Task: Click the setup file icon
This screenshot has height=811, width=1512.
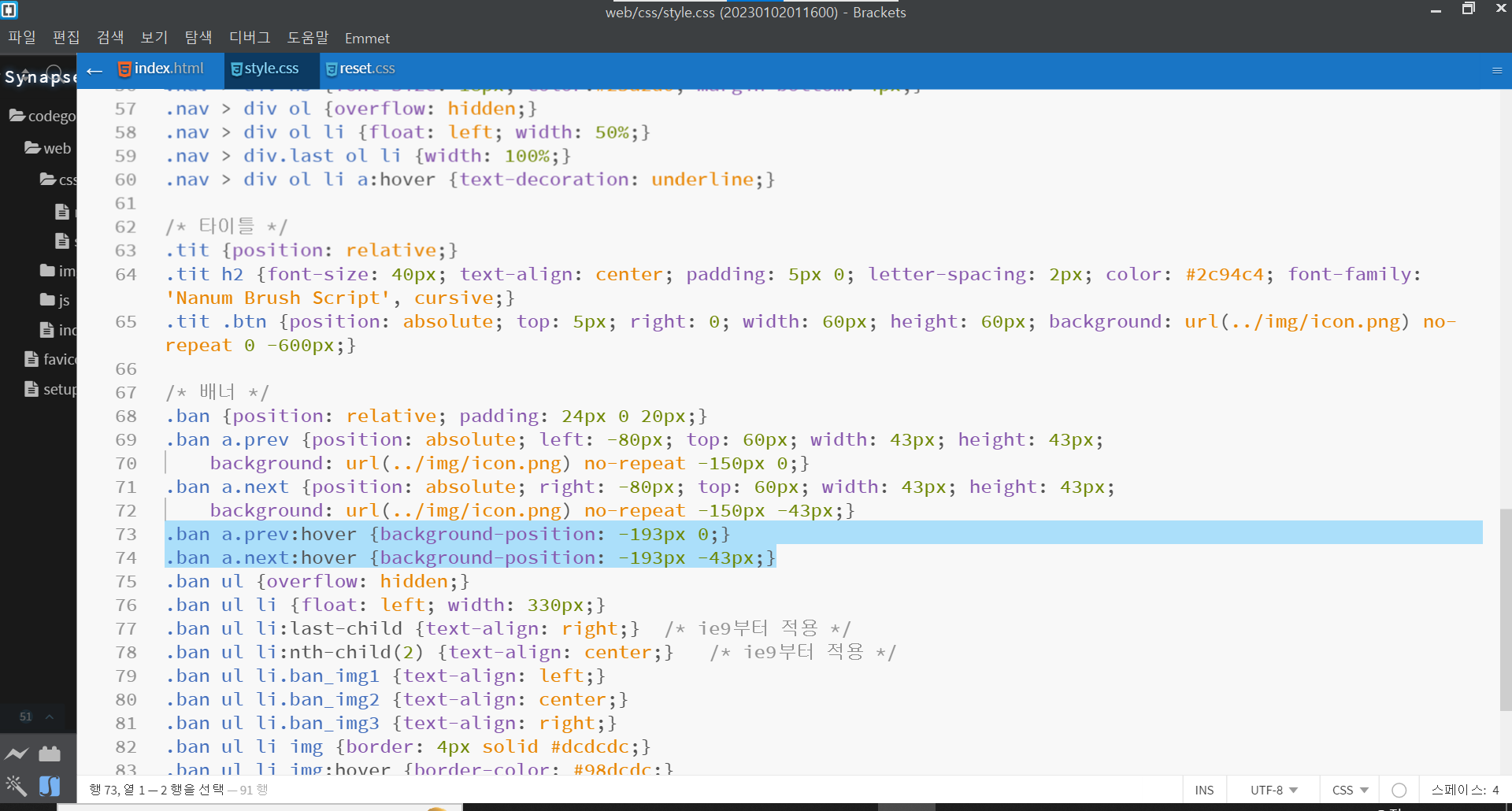Action: (31, 389)
